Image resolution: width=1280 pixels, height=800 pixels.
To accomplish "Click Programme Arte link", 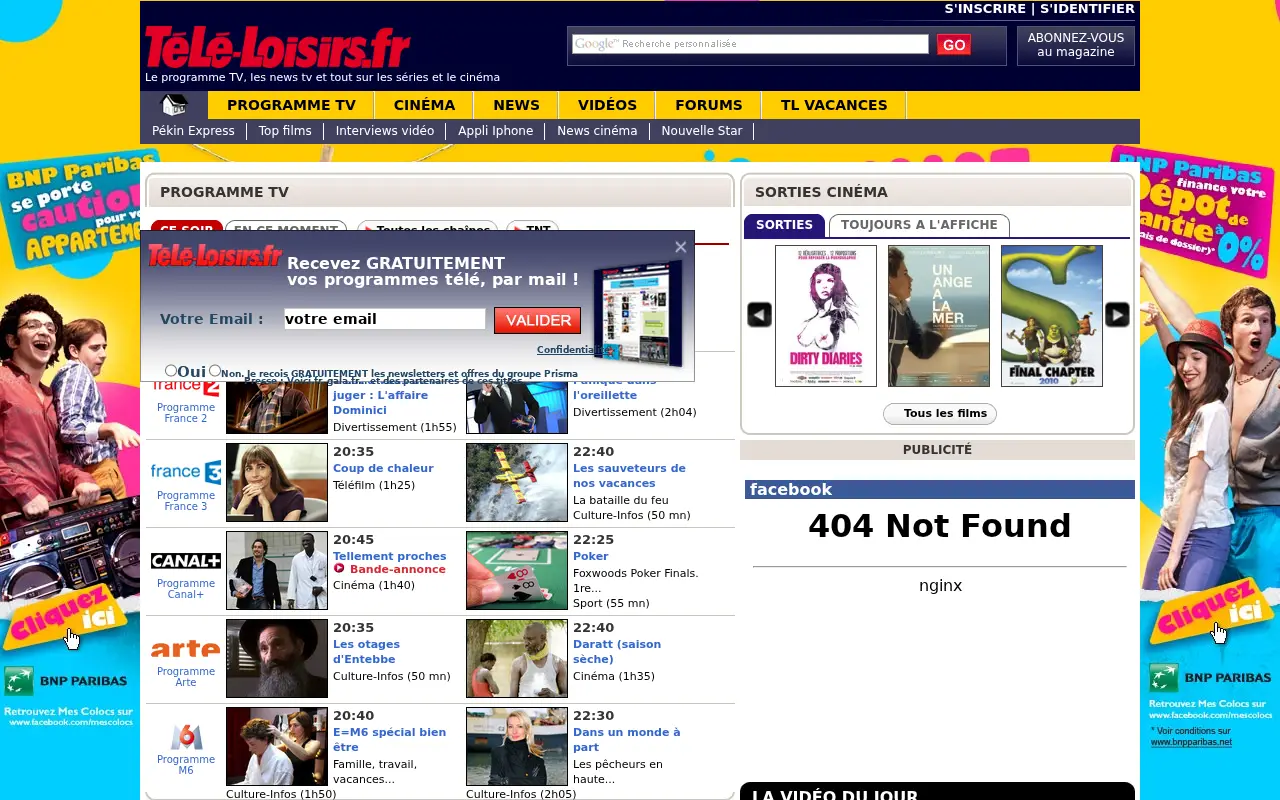I will click(x=186, y=677).
